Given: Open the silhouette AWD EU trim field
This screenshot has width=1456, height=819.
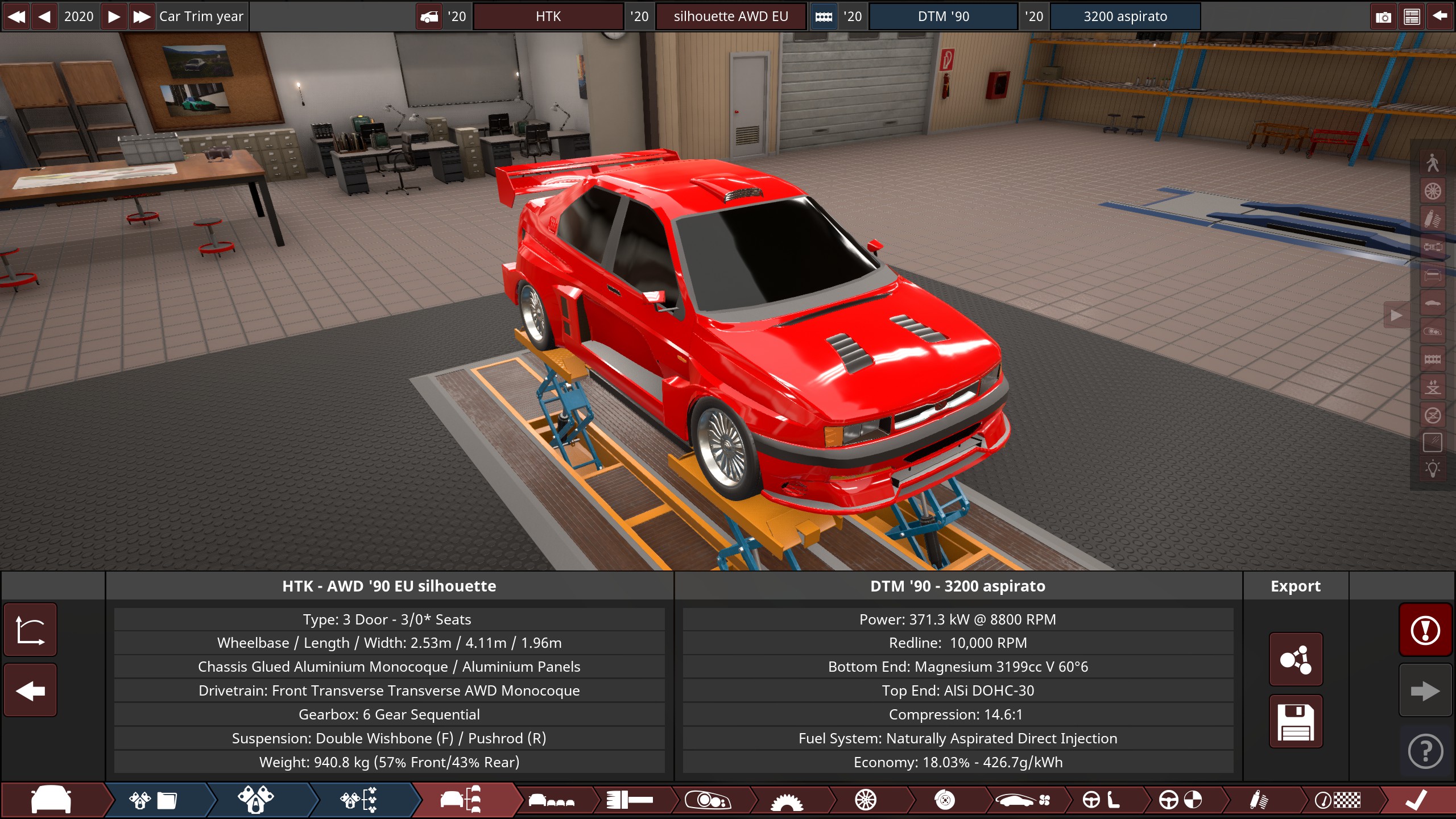Looking at the screenshot, I should pos(731,16).
